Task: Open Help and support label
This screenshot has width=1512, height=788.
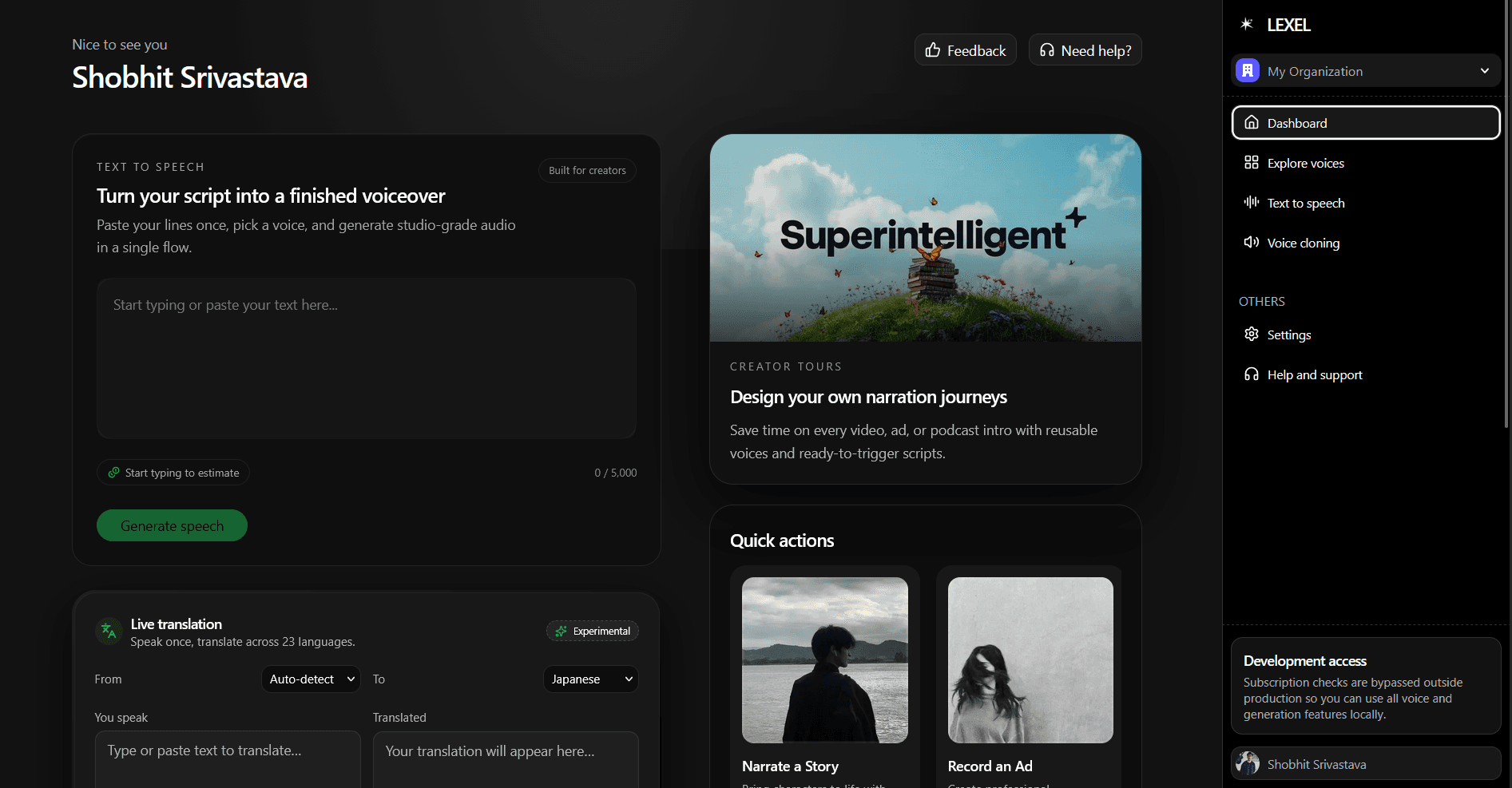Action: [1315, 374]
